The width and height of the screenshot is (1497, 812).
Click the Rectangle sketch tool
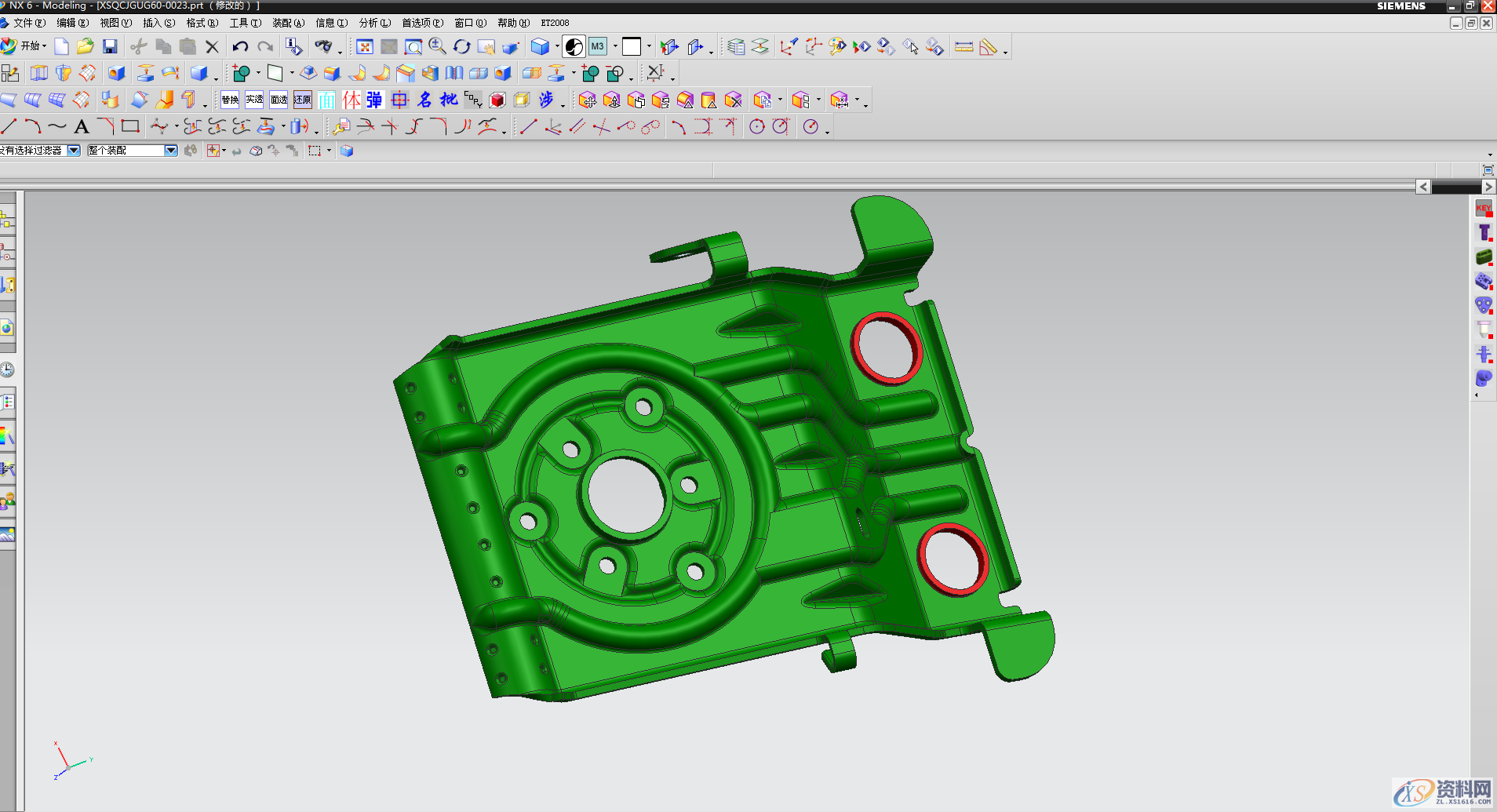[x=130, y=126]
